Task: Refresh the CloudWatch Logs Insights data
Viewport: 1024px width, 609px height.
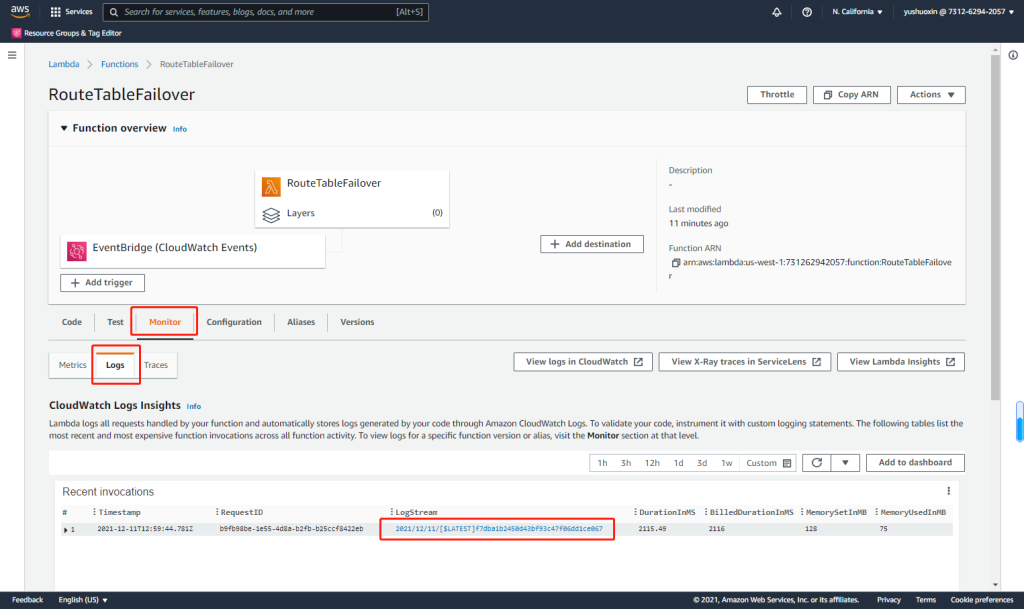Action: tap(817, 463)
